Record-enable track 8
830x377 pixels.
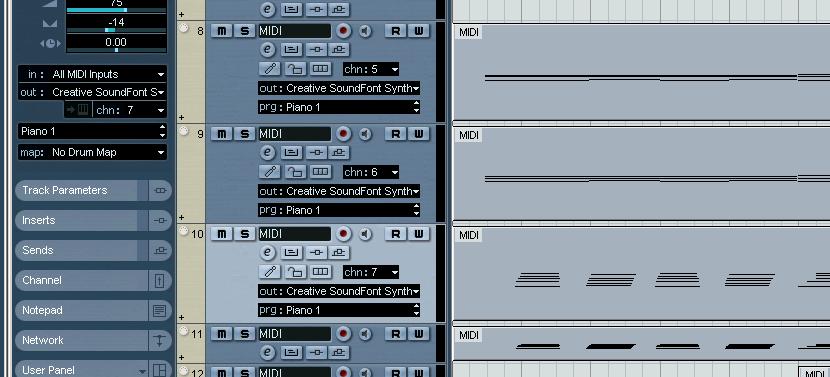pos(344,31)
